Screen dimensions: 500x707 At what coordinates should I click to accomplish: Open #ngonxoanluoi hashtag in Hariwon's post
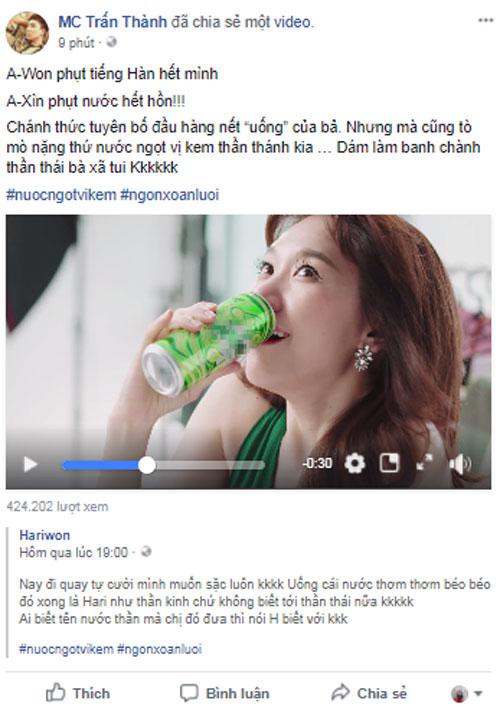(159, 649)
